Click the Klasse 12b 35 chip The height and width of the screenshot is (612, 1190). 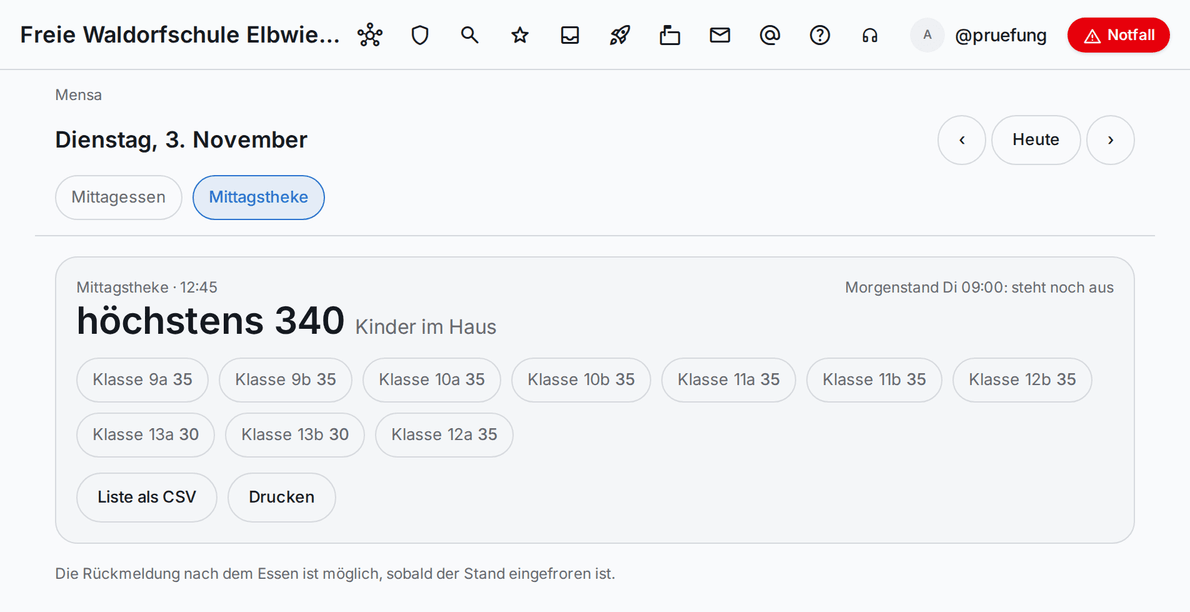pos(1022,380)
